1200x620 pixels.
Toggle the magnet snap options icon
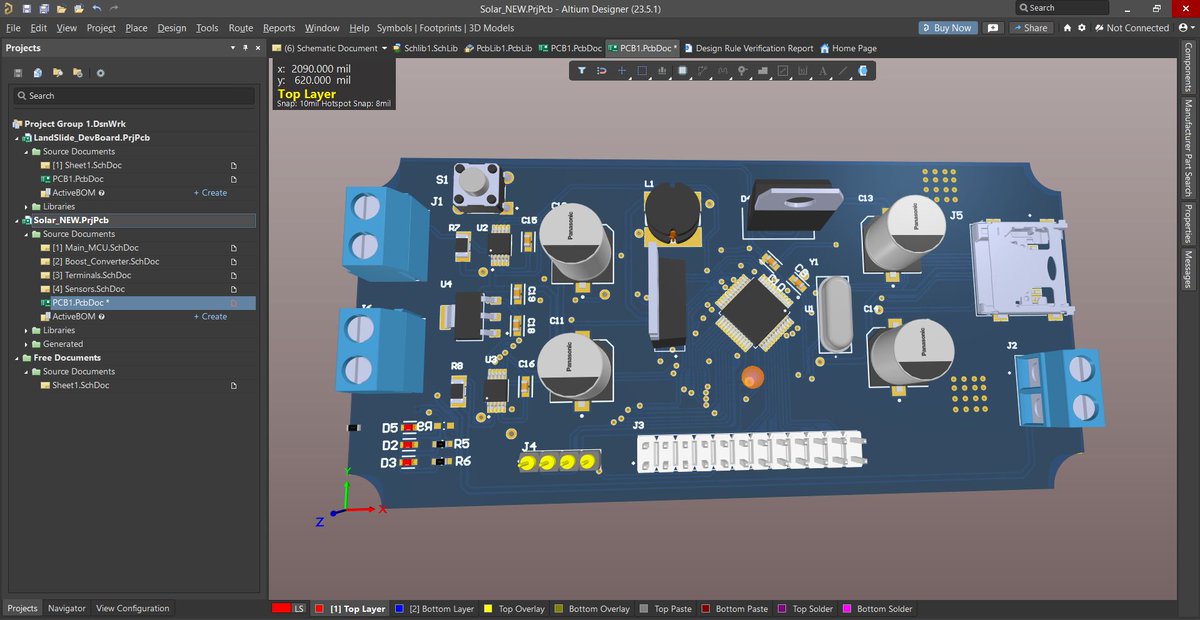click(x=602, y=71)
